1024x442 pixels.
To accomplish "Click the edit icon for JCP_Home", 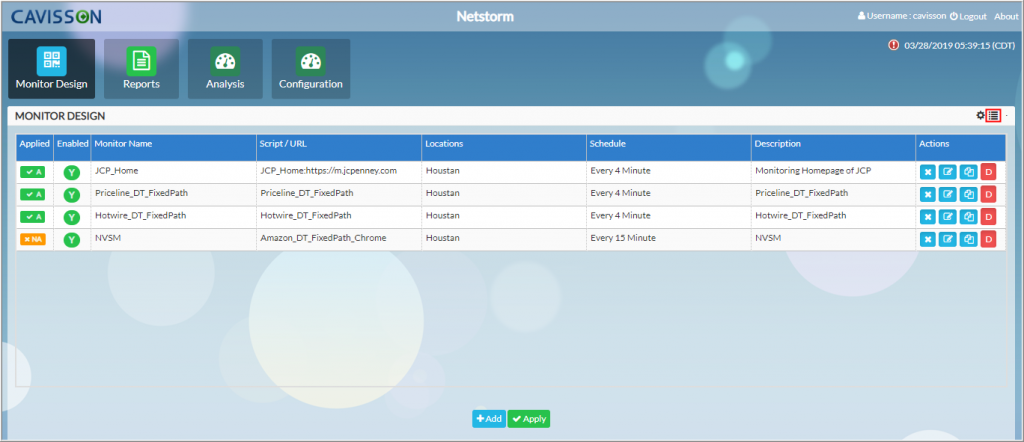I will (948, 172).
